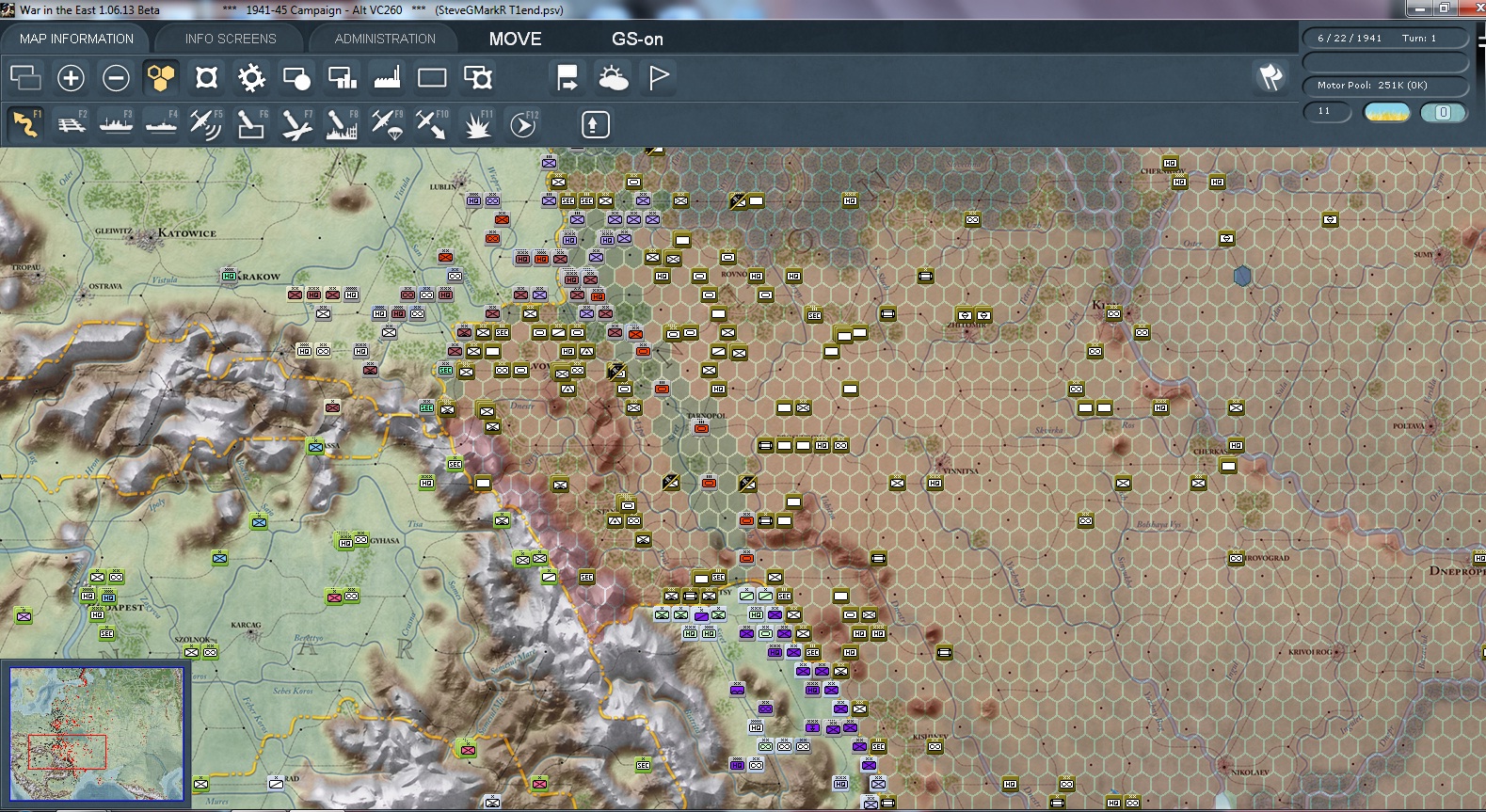
Task: Click the gear-shaped toolbar icon
Action: click(251, 77)
